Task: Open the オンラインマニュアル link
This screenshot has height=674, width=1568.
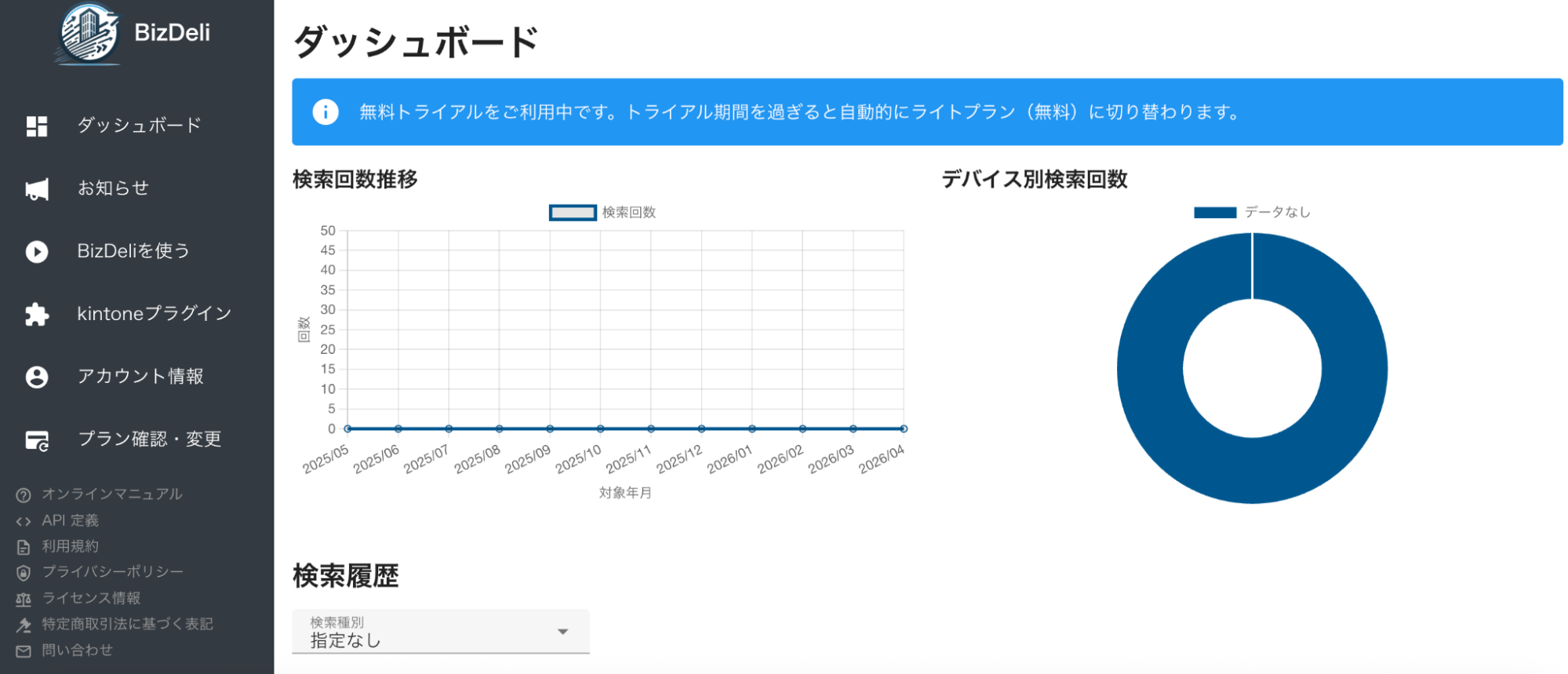Action: [x=111, y=494]
